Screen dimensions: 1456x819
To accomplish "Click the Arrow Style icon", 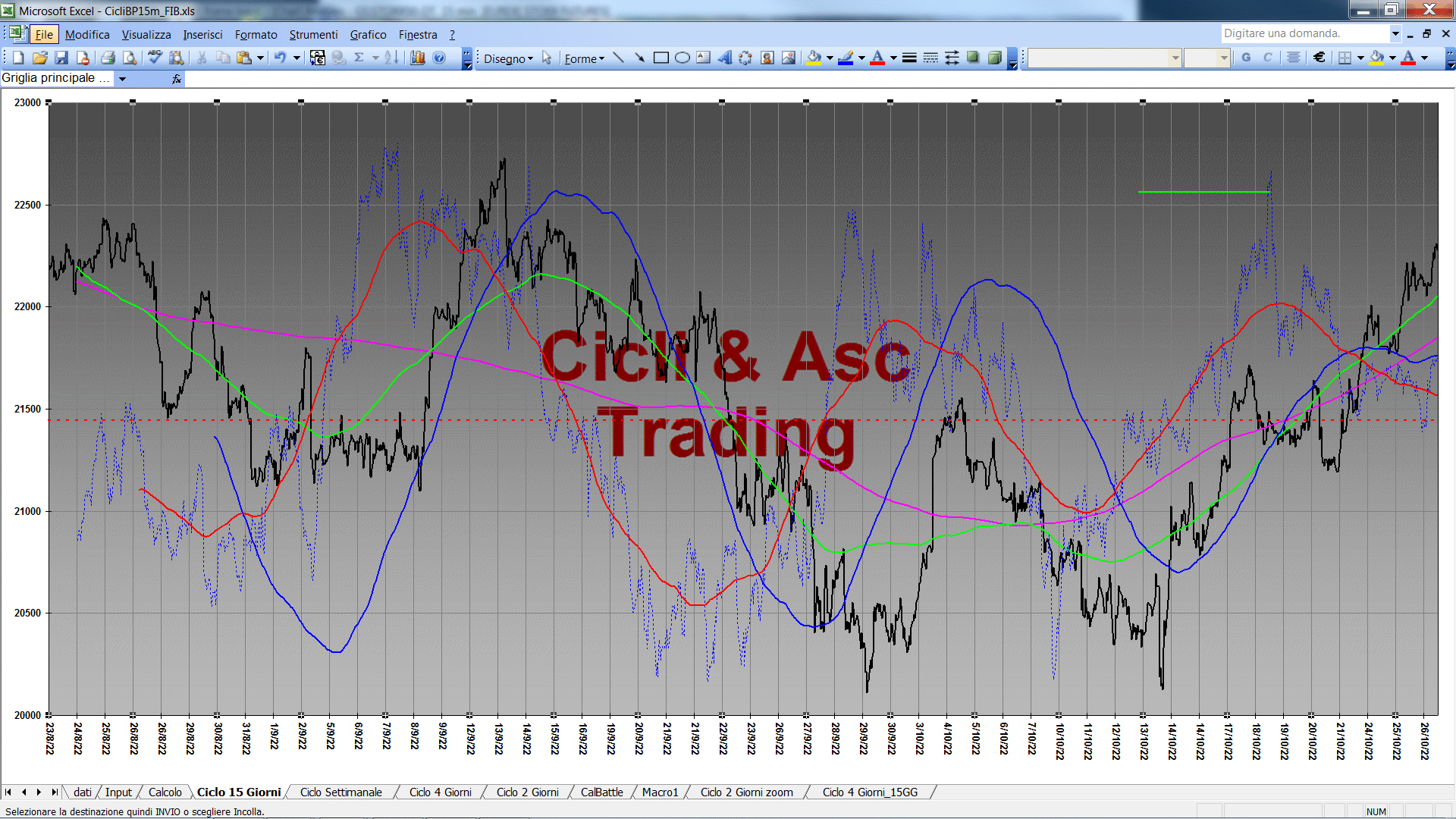I will tap(952, 58).
